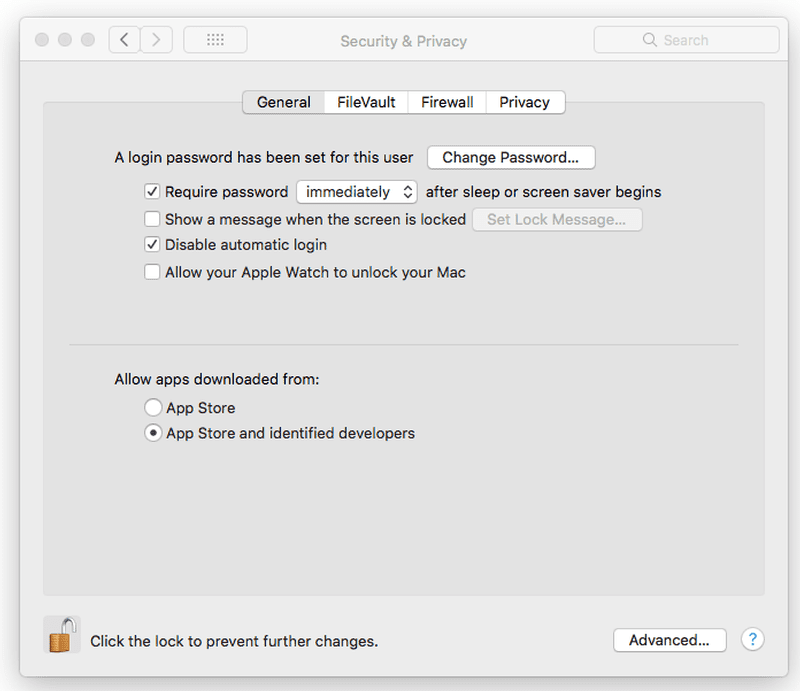This screenshot has height=691, width=800.
Task: Select App Store and identified developers
Action: point(153,433)
